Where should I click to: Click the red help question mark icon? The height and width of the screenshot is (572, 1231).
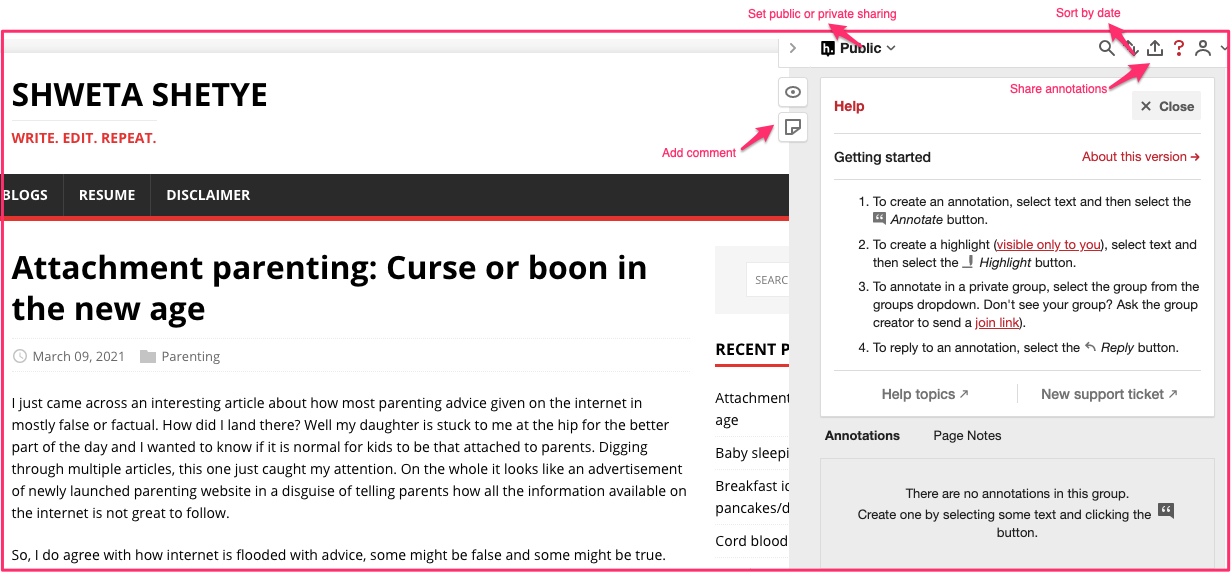coord(1179,48)
